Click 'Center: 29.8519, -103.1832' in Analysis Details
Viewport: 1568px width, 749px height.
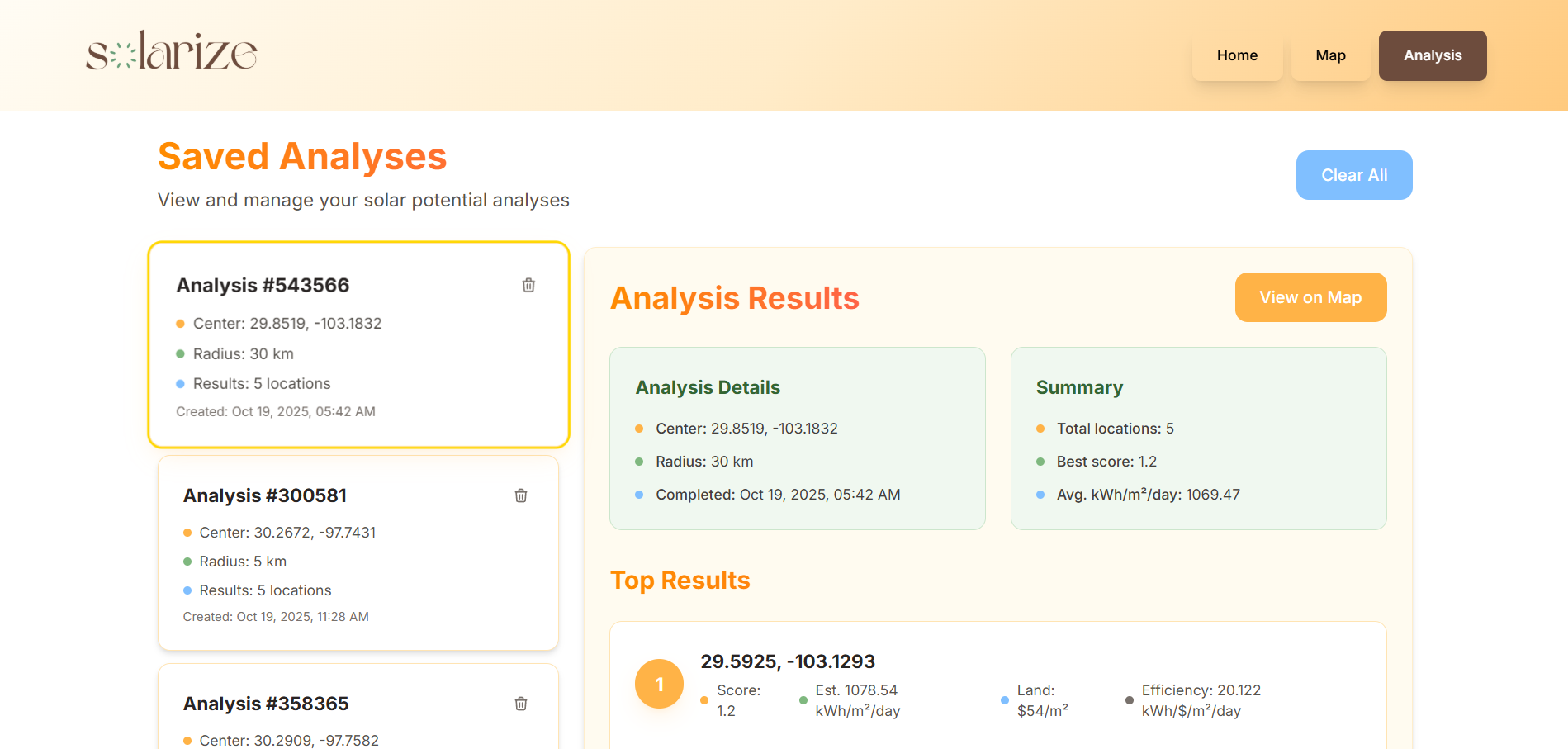click(746, 429)
